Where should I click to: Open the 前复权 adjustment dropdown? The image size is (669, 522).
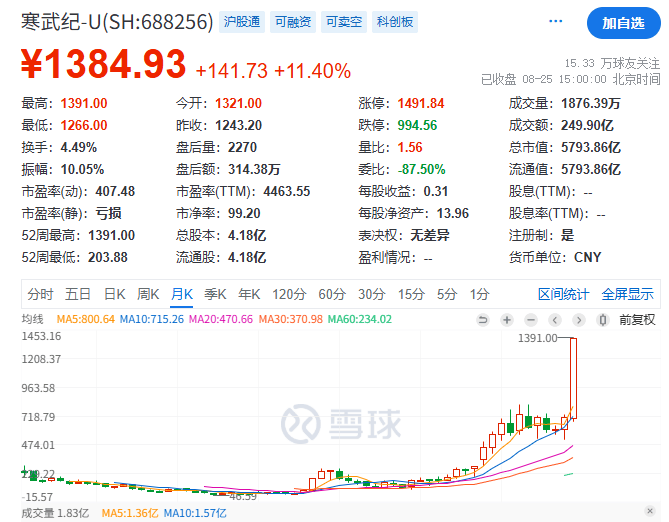coord(637,320)
